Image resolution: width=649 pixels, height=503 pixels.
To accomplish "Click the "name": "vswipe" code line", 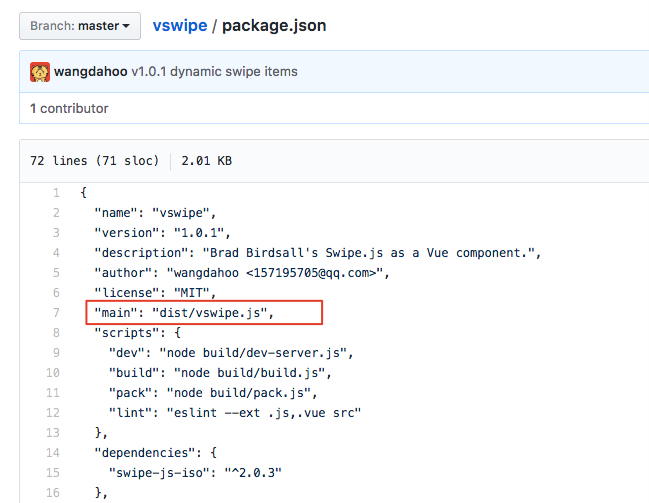I will (x=155, y=213).
